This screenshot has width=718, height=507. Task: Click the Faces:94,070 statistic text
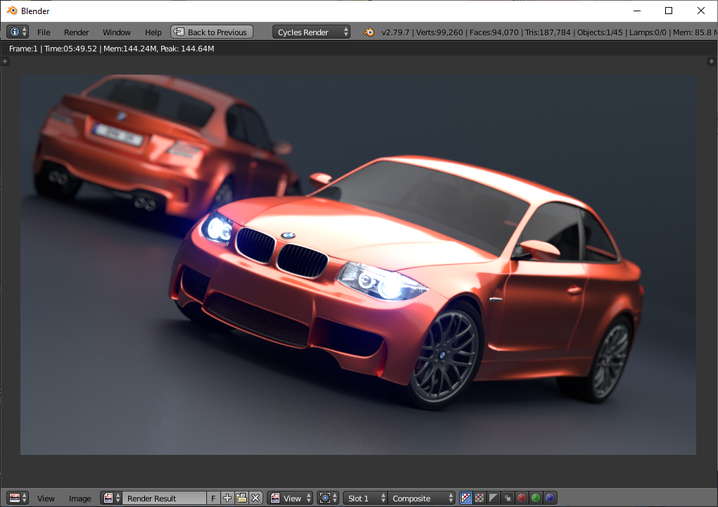[x=494, y=33]
